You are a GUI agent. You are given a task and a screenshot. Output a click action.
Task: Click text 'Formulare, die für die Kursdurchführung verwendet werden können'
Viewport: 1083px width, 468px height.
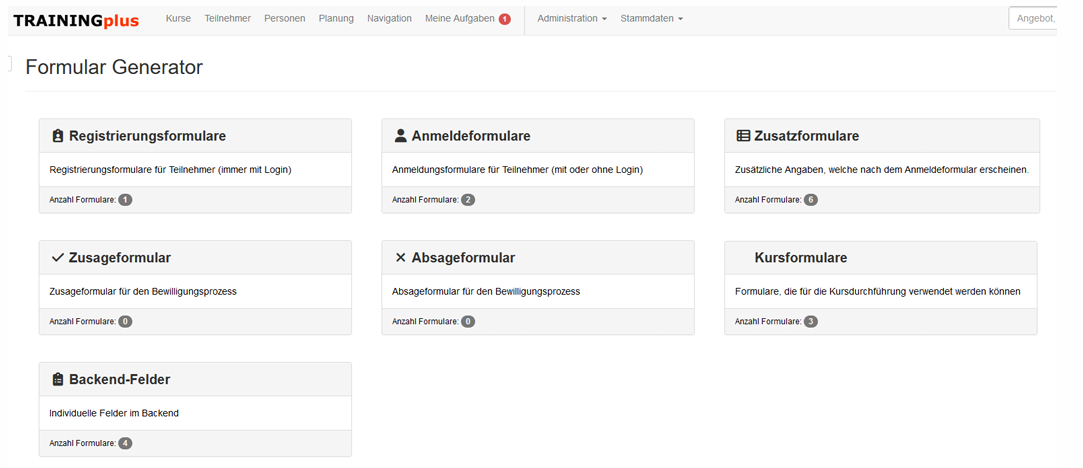(x=877, y=291)
